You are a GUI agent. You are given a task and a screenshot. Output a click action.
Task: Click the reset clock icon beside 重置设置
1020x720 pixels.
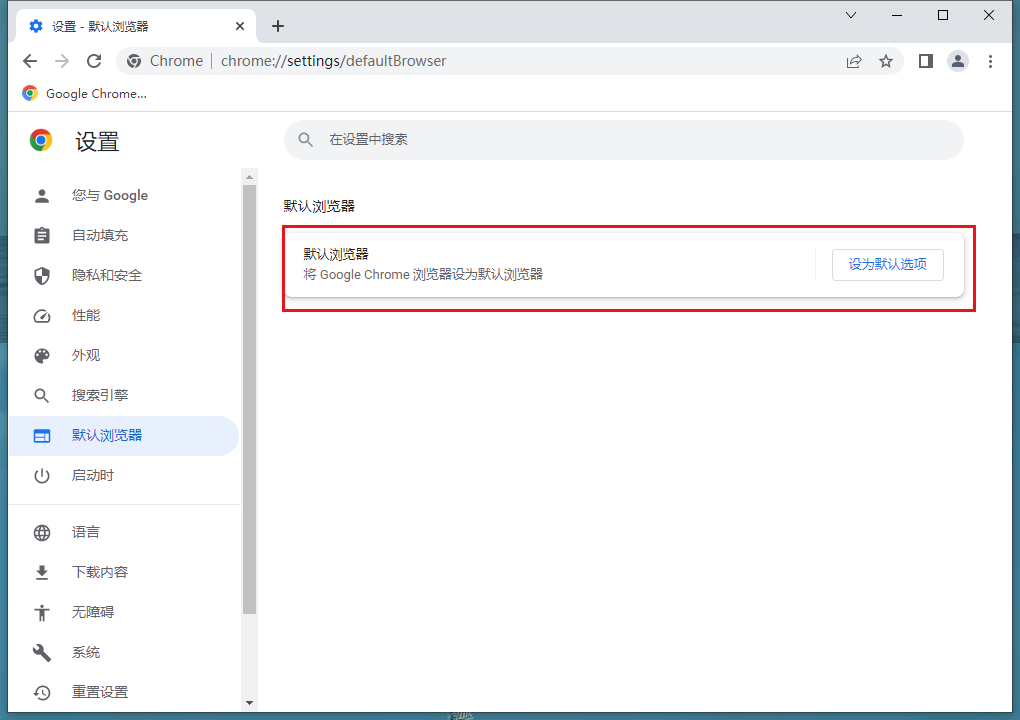[x=42, y=693]
